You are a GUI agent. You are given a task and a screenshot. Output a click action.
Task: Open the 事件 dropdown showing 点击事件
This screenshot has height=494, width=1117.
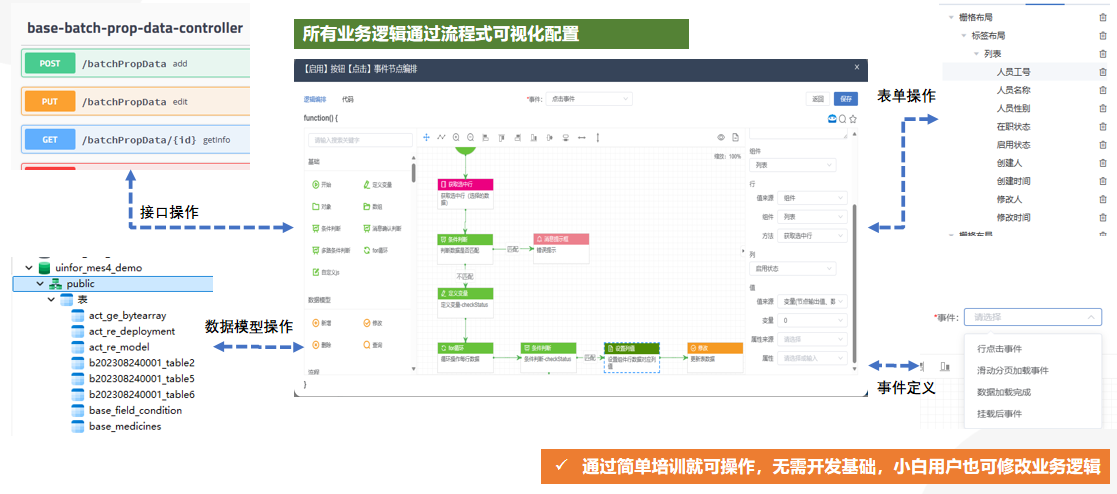pos(589,99)
